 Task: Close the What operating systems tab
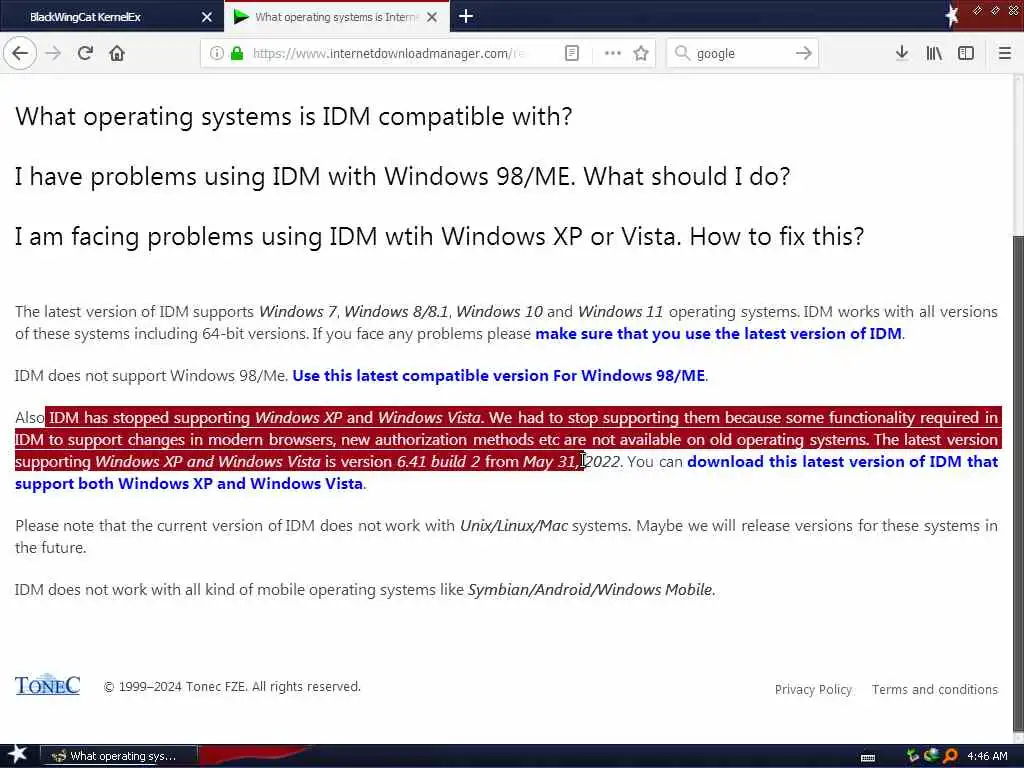432,17
